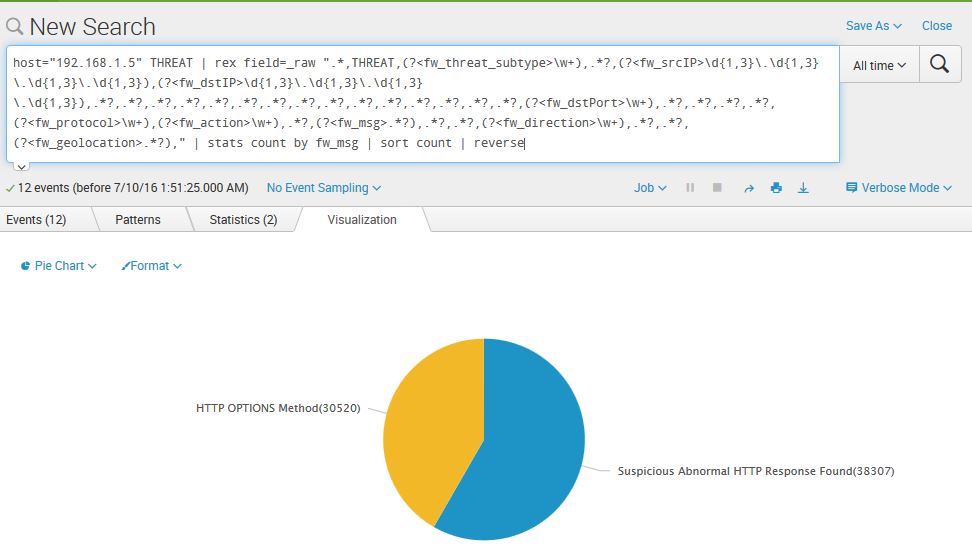Click Suspicious Abnormal HTTP Response label
The image size is (972, 558).
[x=756, y=471]
